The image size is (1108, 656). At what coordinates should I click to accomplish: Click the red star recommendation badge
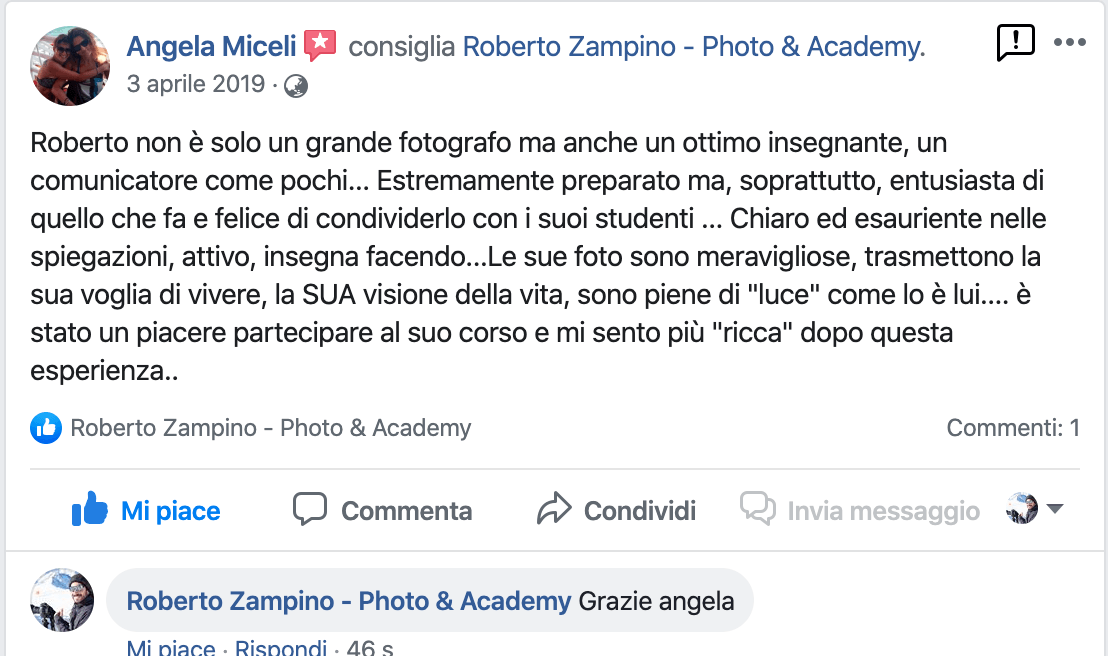pos(320,45)
